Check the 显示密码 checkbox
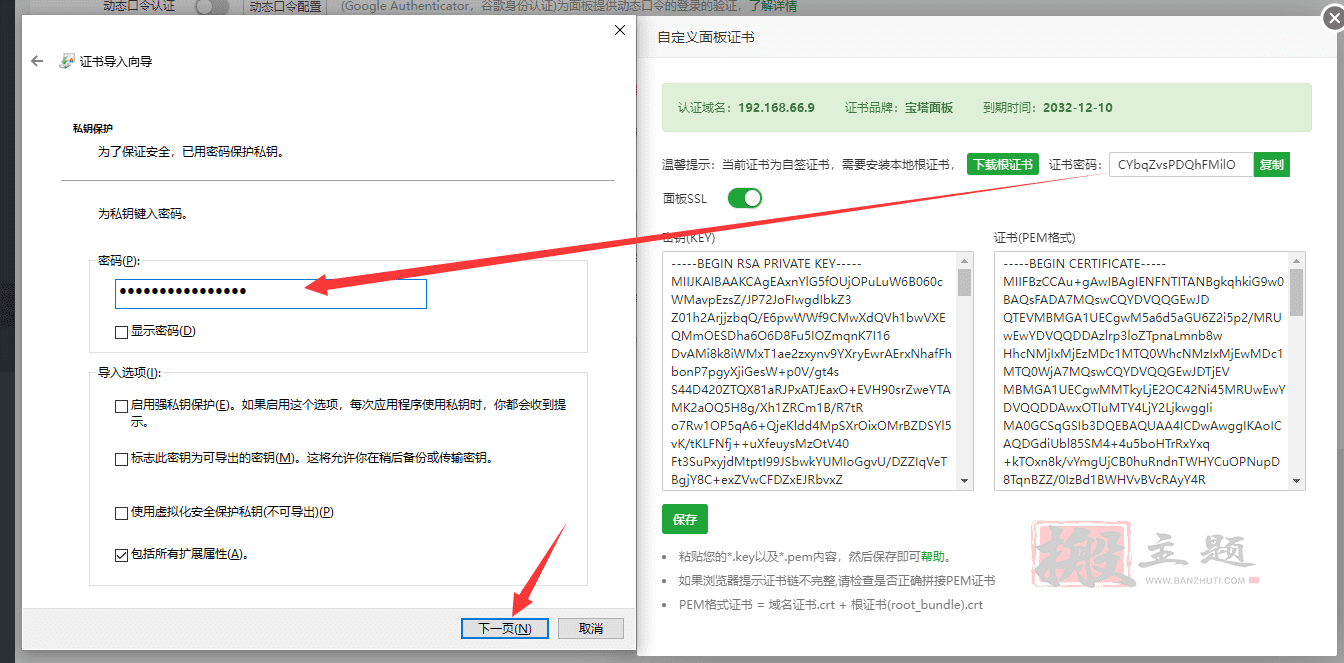This screenshot has height=663, width=1344. click(121, 331)
